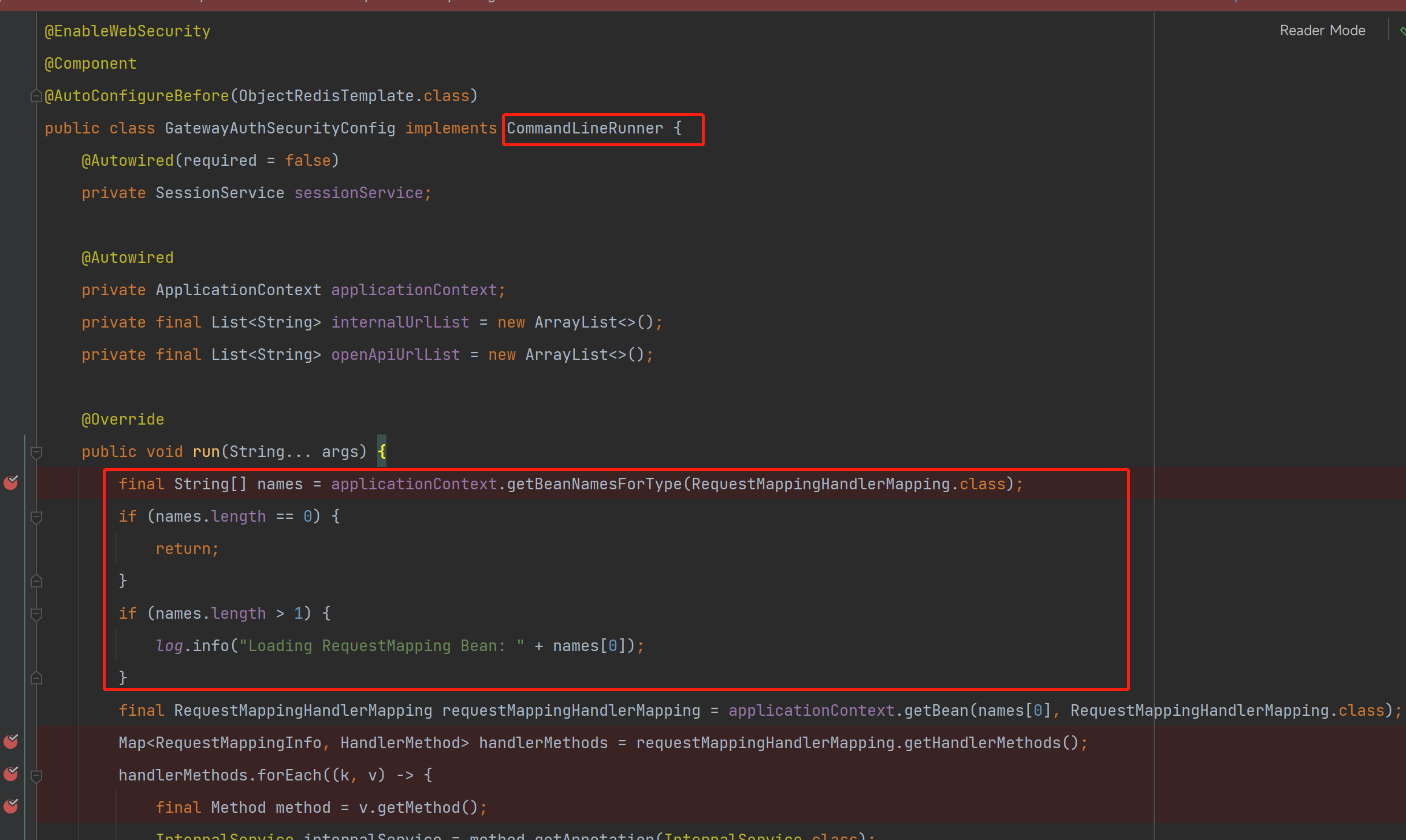The width and height of the screenshot is (1406, 840).
Task: Click the internalUrlList variable name
Action: coord(400,322)
